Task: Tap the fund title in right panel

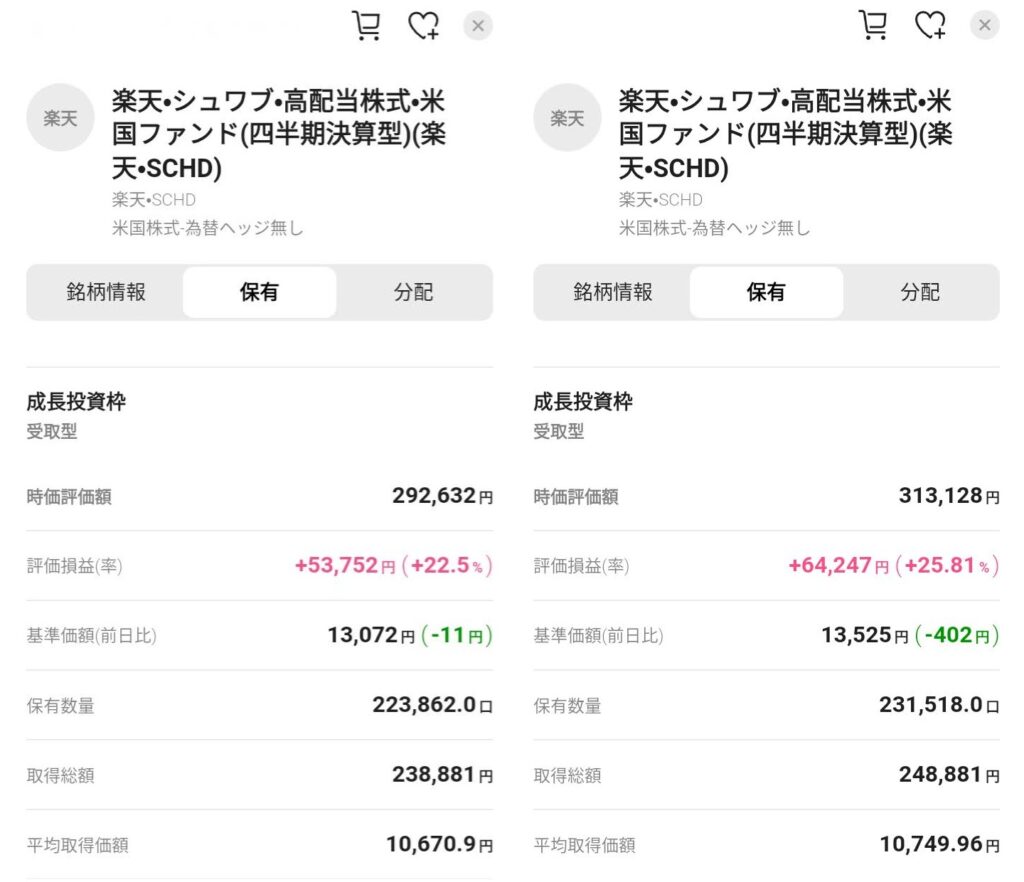Action: tap(786, 134)
